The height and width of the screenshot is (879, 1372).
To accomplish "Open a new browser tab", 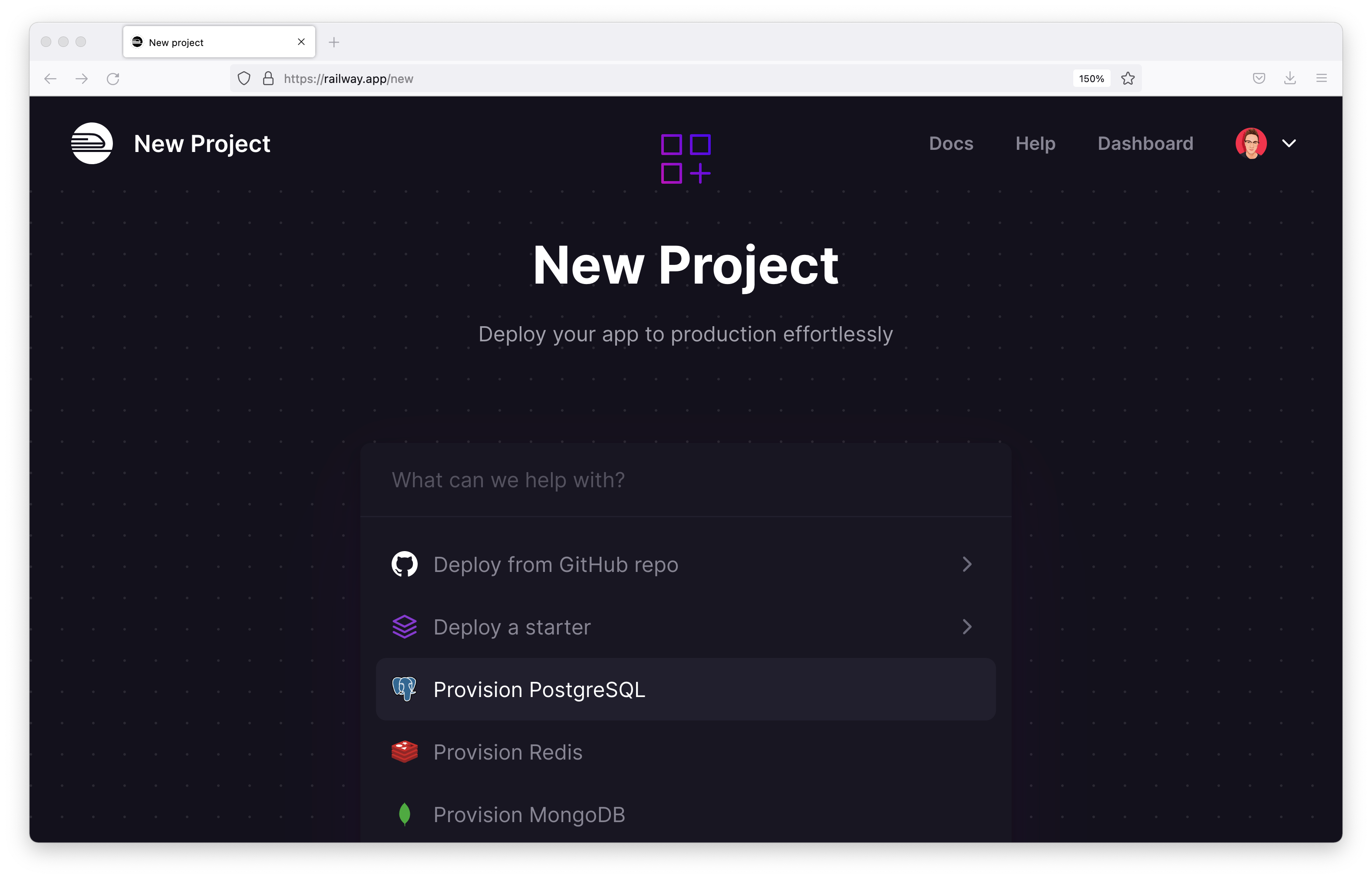I will click(334, 42).
